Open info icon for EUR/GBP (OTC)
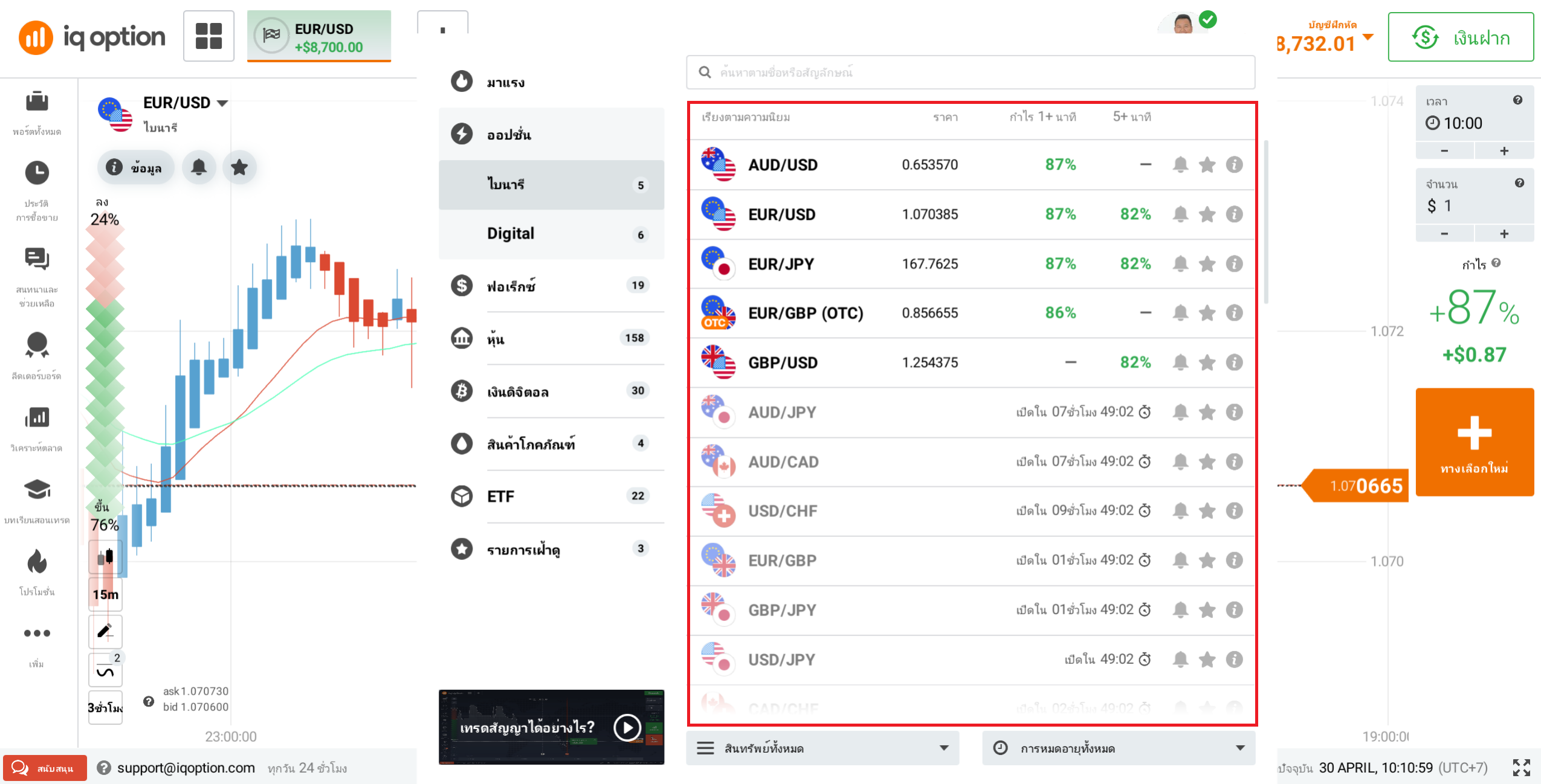The width and height of the screenshot is (1541, 784). pos(1234,313)
